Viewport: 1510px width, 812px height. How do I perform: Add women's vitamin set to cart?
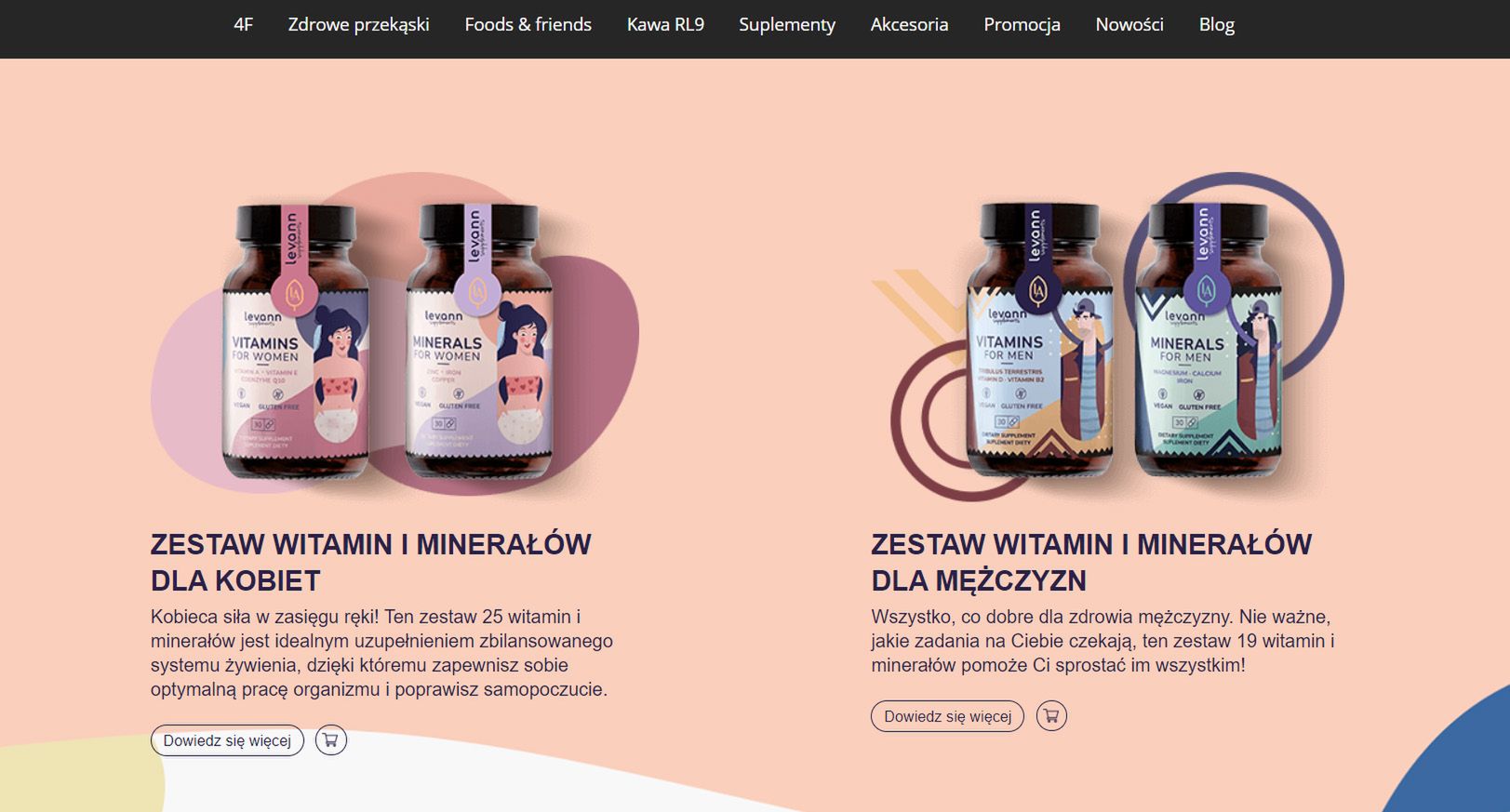[x=330, y=740]
